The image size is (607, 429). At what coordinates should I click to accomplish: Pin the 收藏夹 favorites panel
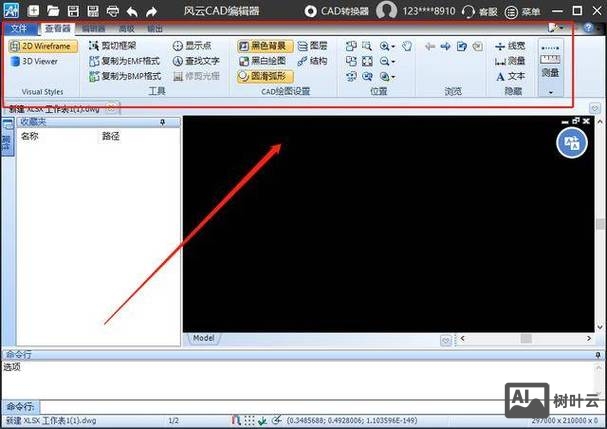[x=163, y=122]
